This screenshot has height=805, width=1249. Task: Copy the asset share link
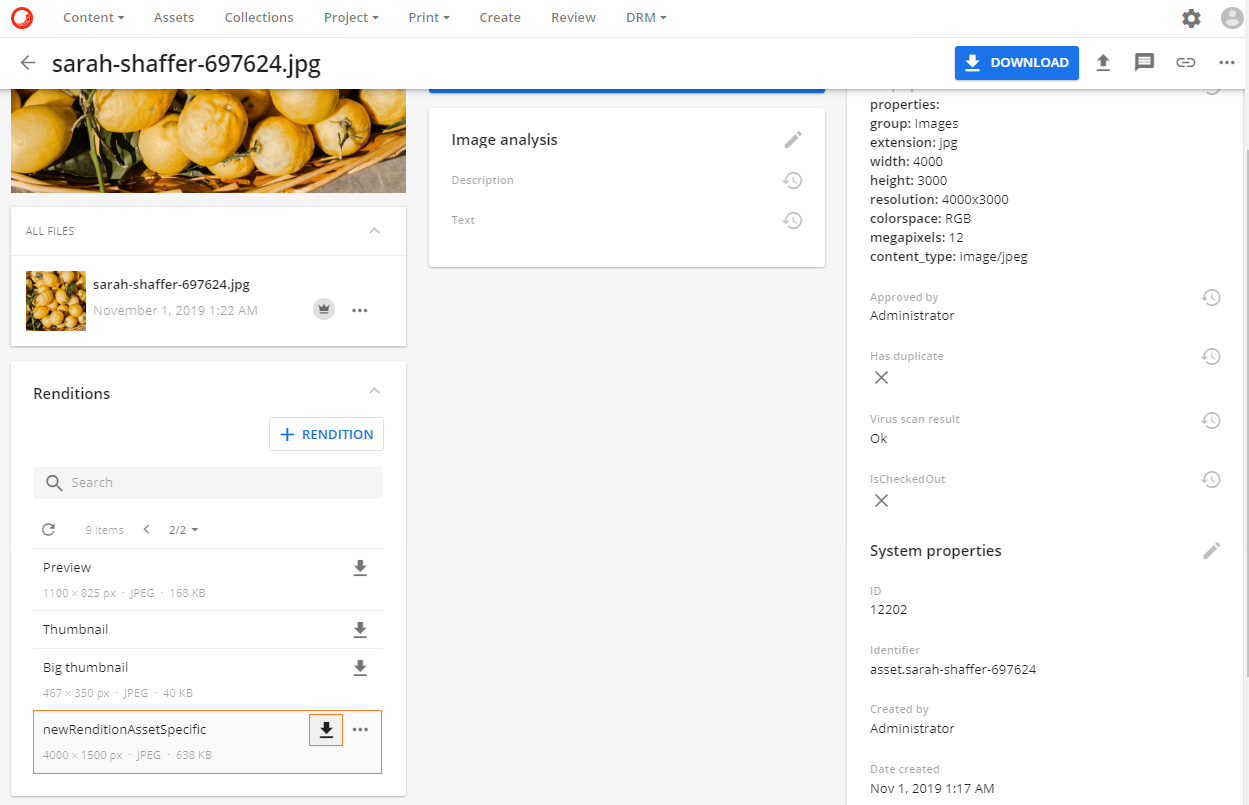click(1186, 62)
